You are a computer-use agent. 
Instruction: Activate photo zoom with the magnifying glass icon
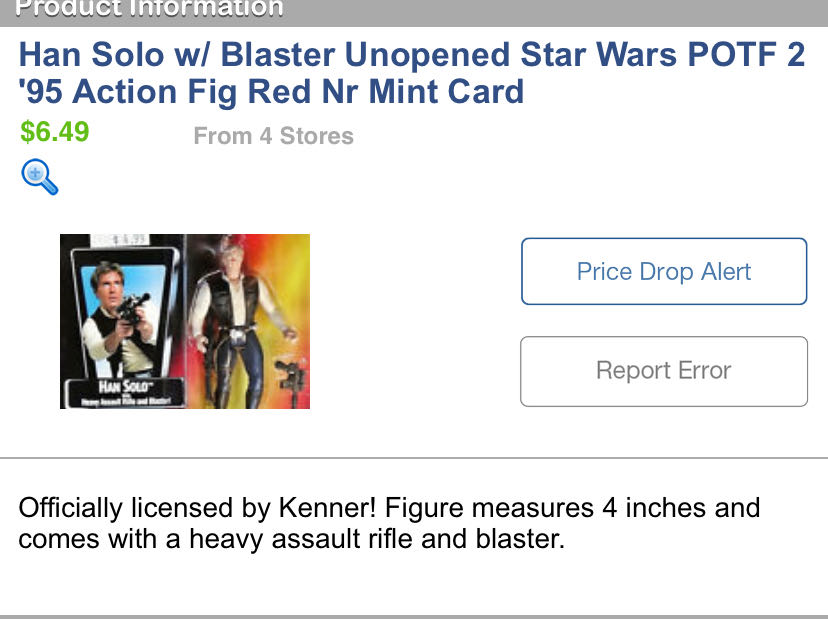(x=38, y=177)
